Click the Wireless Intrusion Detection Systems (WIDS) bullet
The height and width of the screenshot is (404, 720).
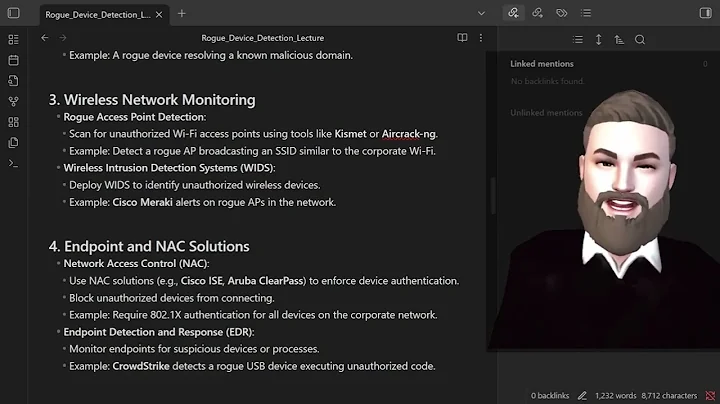pyautogui.click(x=169, y=168)
